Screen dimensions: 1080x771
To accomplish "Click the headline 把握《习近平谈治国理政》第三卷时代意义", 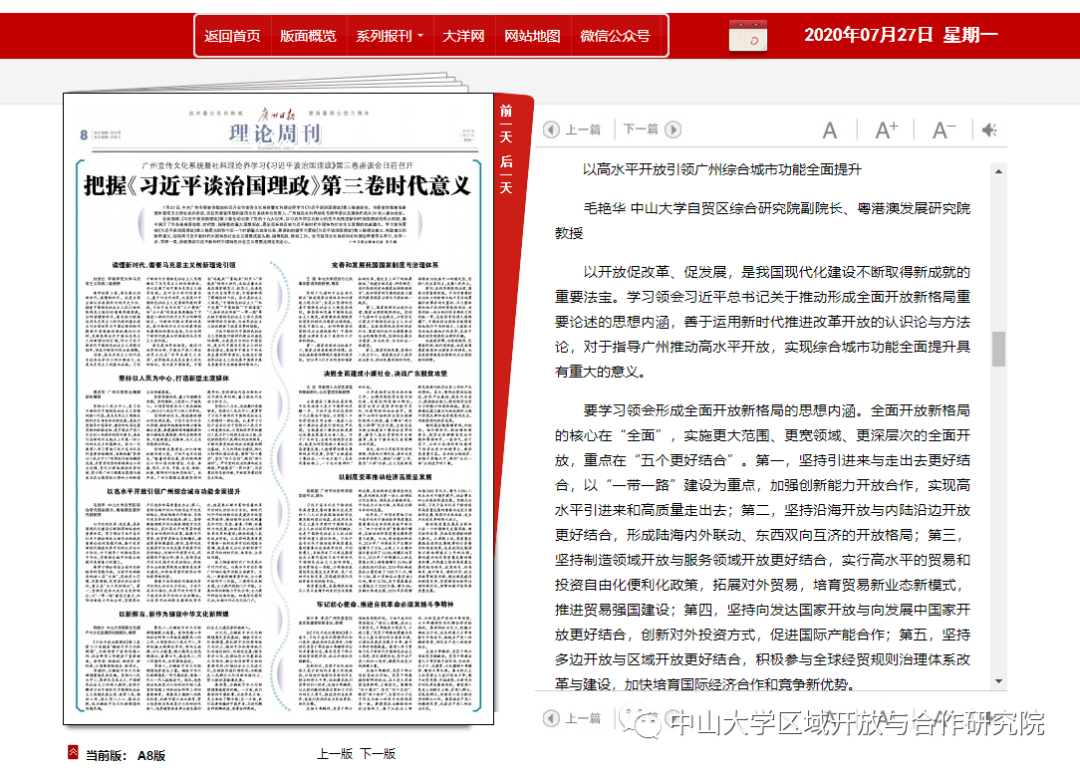I will click(x=277, y=185).
